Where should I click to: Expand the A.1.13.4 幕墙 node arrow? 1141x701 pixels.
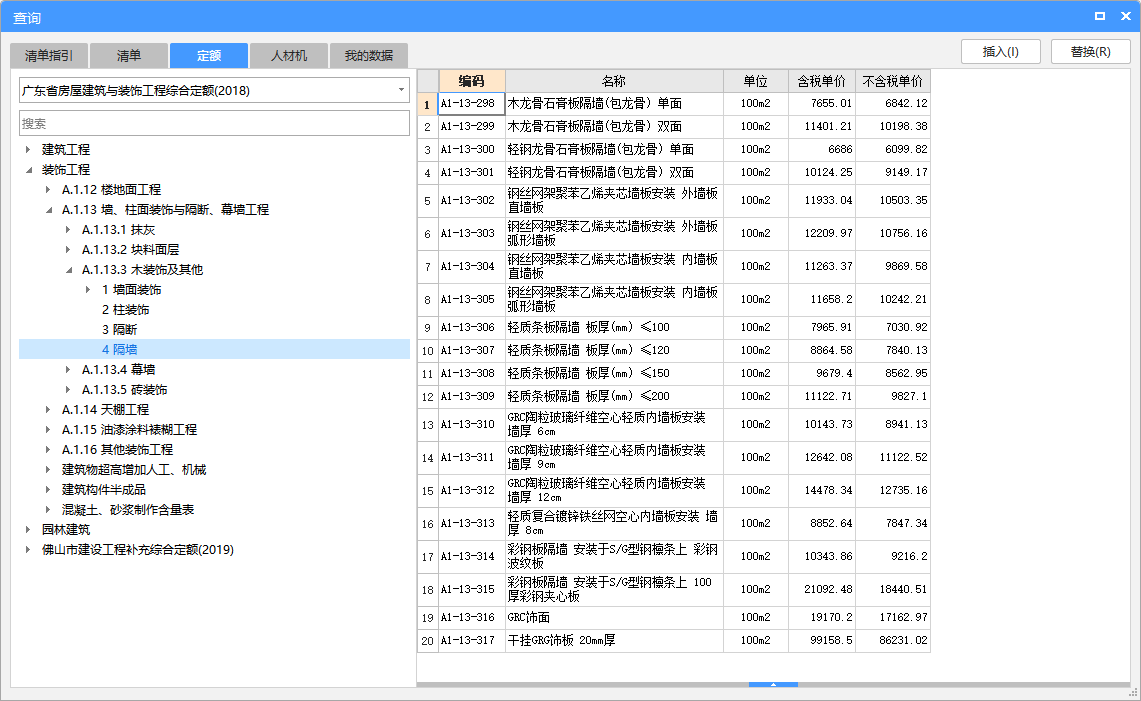click(x=68, y=370)
